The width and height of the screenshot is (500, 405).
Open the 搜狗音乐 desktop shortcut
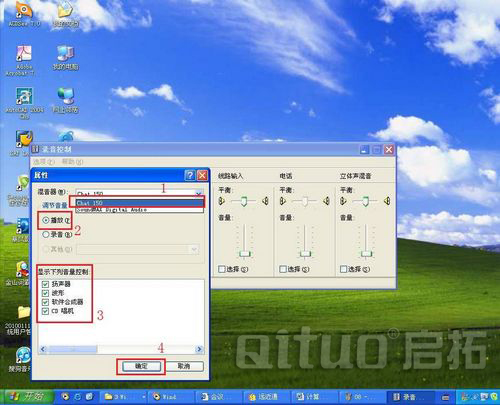pos(21,360)
